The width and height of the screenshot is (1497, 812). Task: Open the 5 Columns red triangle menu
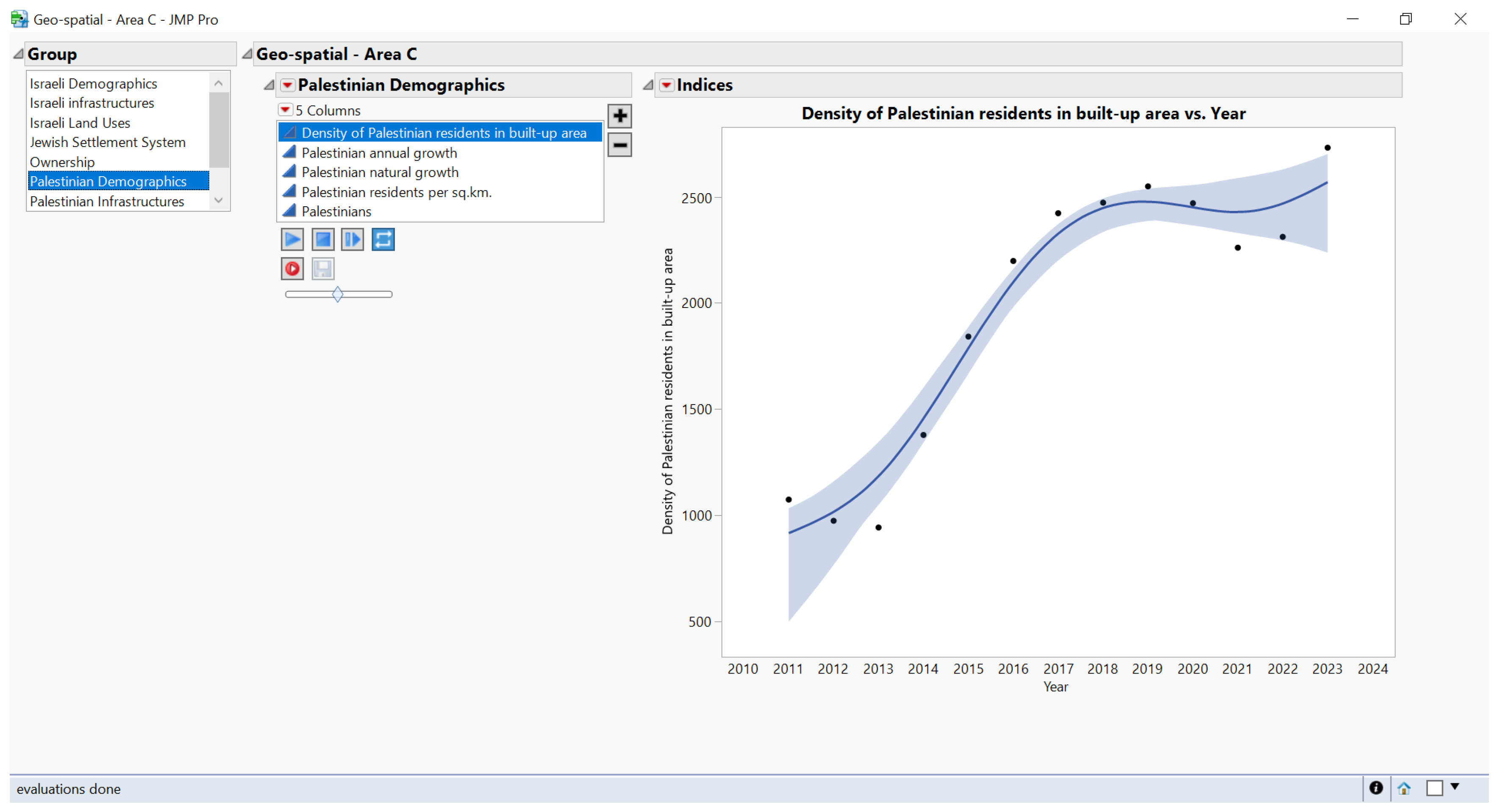point(285,110)
